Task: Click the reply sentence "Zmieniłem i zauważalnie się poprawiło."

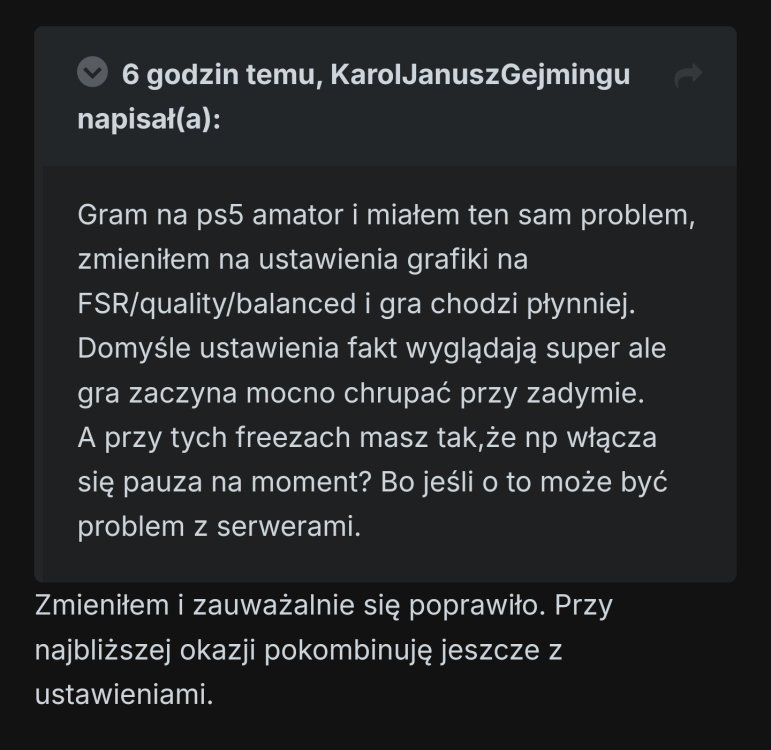Action: (x=290, y=605)
